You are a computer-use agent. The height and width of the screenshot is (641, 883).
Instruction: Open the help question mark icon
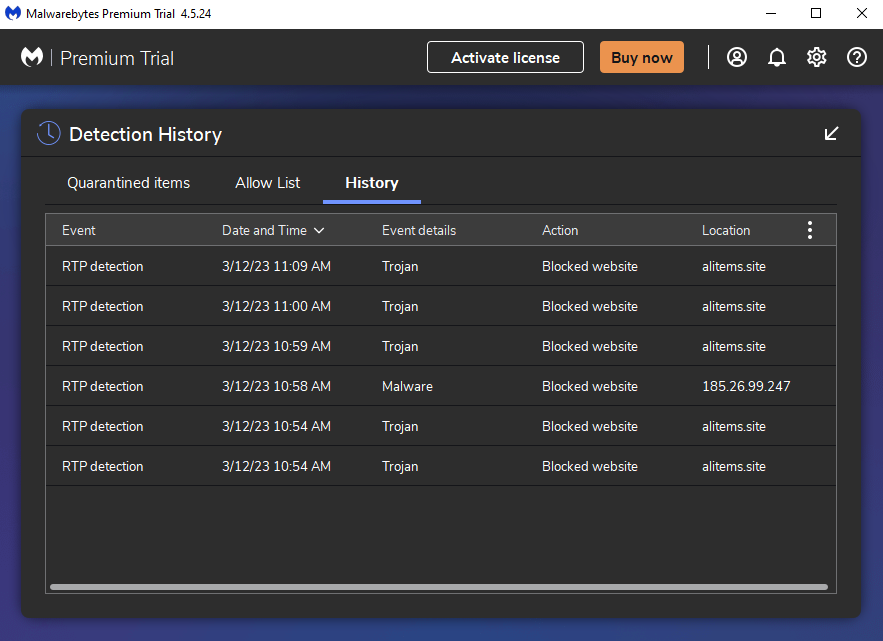[x=857, y=57]
